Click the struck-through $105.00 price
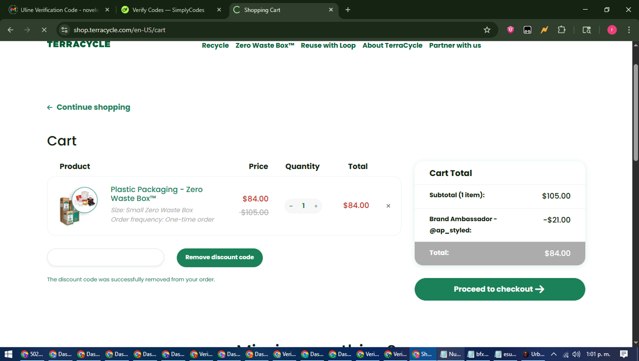This screenshot has width=639, height=361. pos(254,212)
